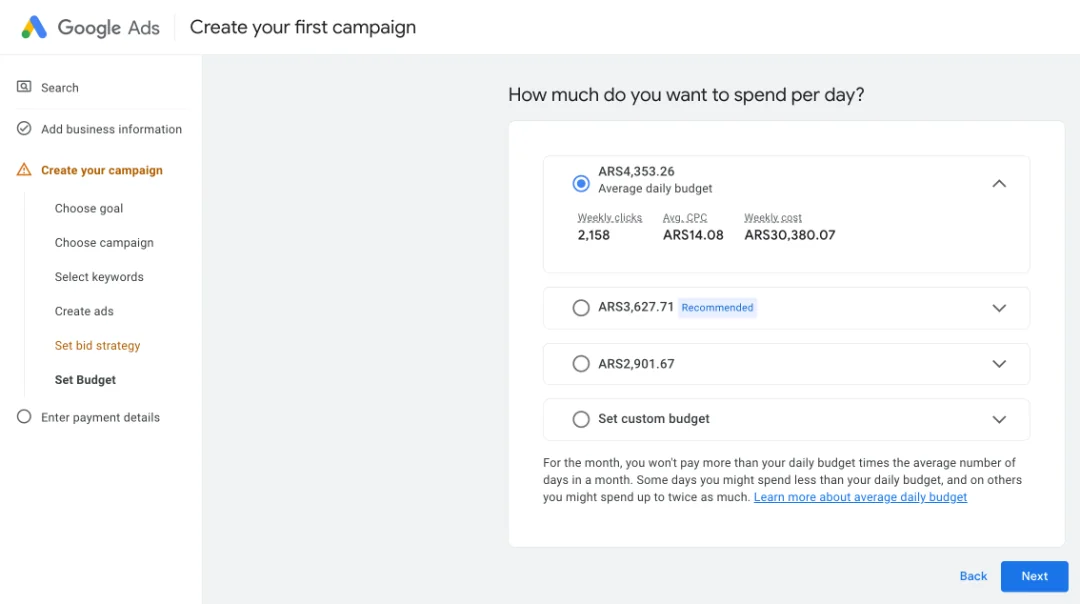The height and width of the screenshot is (604, 1080).
Task: Click the ARS14.08 average CPC value
Action: click(693, 235)
